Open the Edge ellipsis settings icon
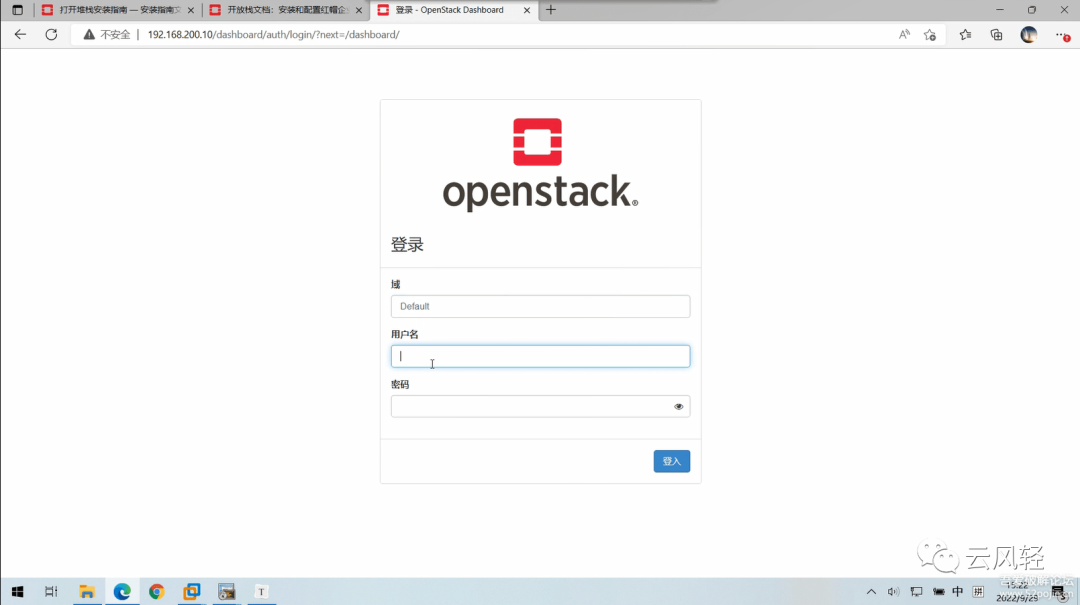 pos(1060,34)
